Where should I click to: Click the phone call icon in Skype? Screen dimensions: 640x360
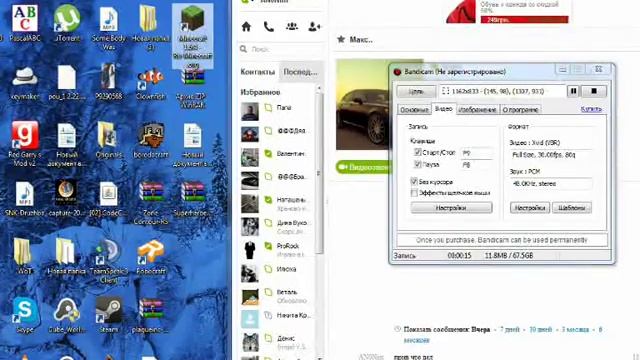269,27
